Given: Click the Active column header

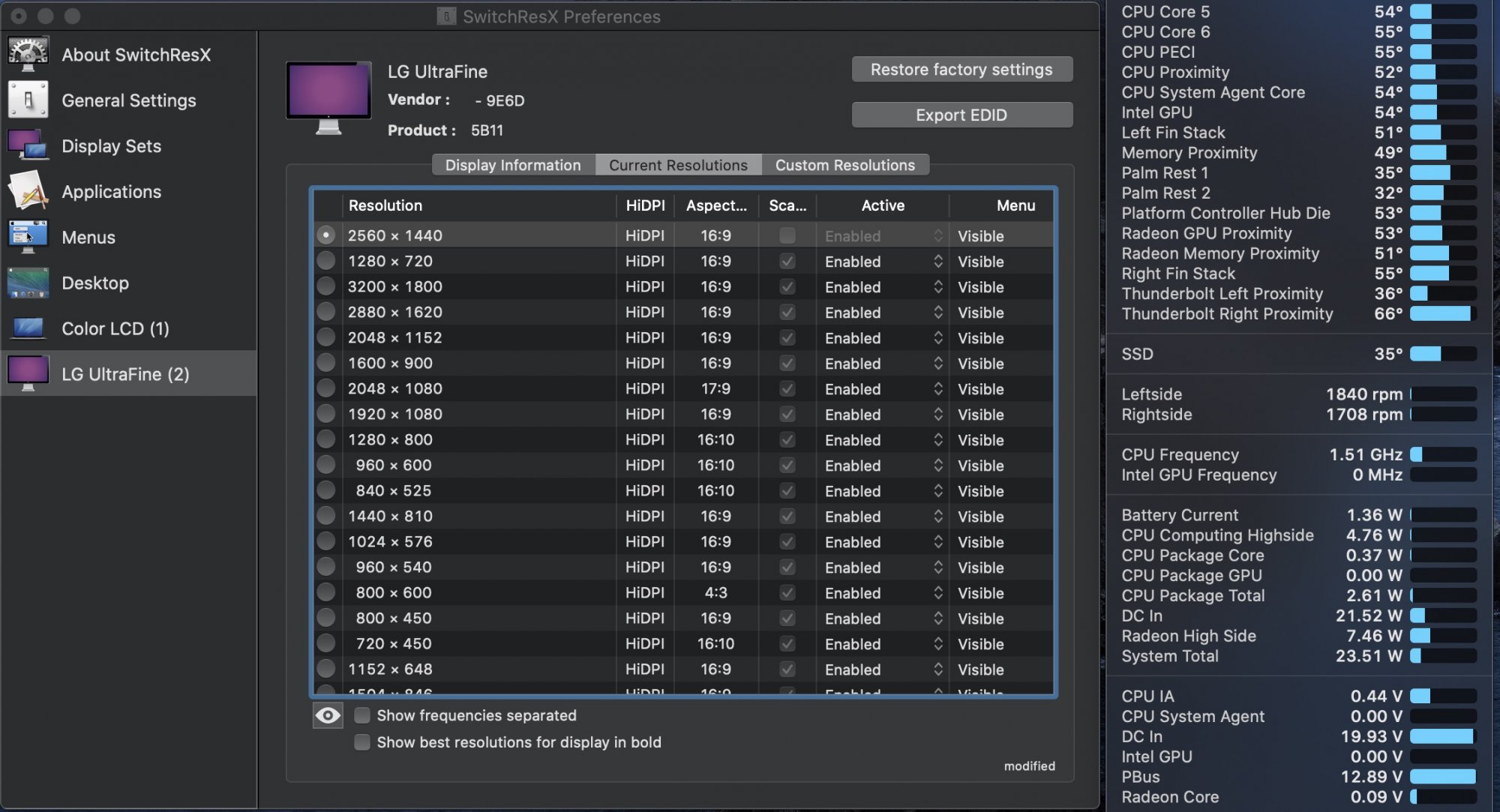Looking at the screenshot, I should 883,205.
